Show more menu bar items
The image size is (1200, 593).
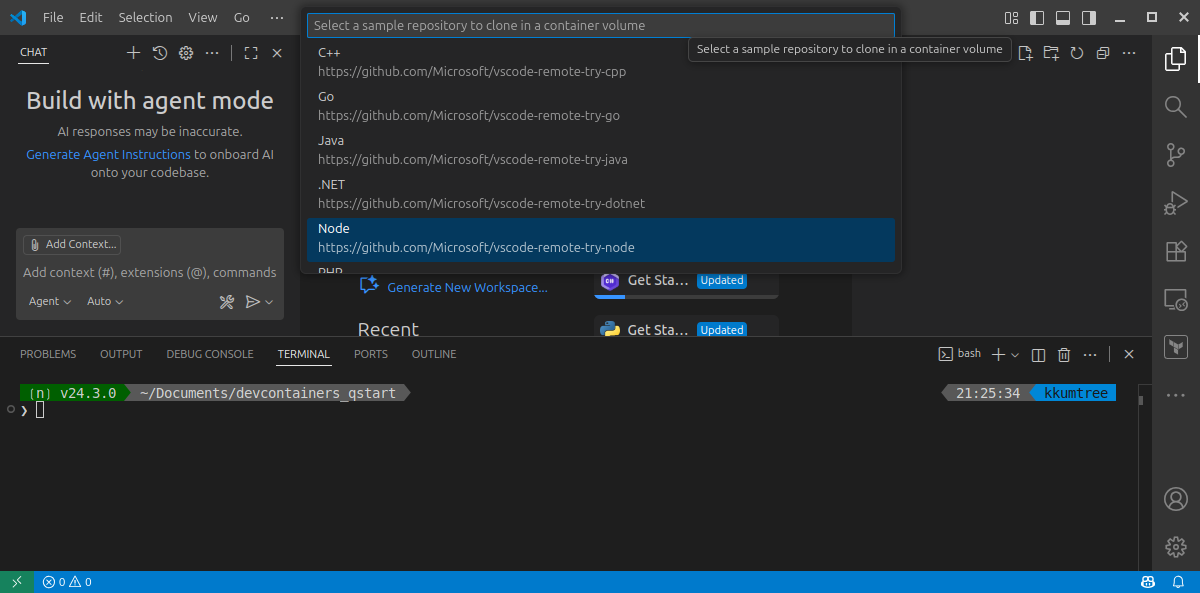tap(277, 17)
